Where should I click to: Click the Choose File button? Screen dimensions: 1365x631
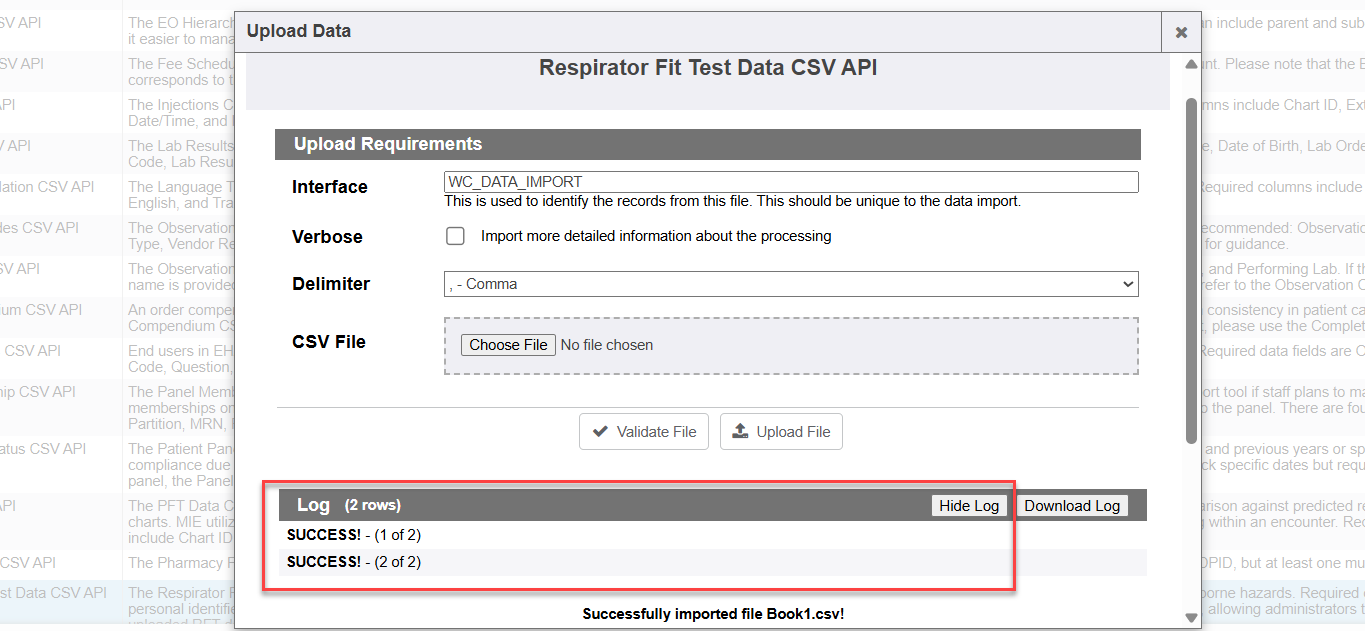click(x=508, y=345)
